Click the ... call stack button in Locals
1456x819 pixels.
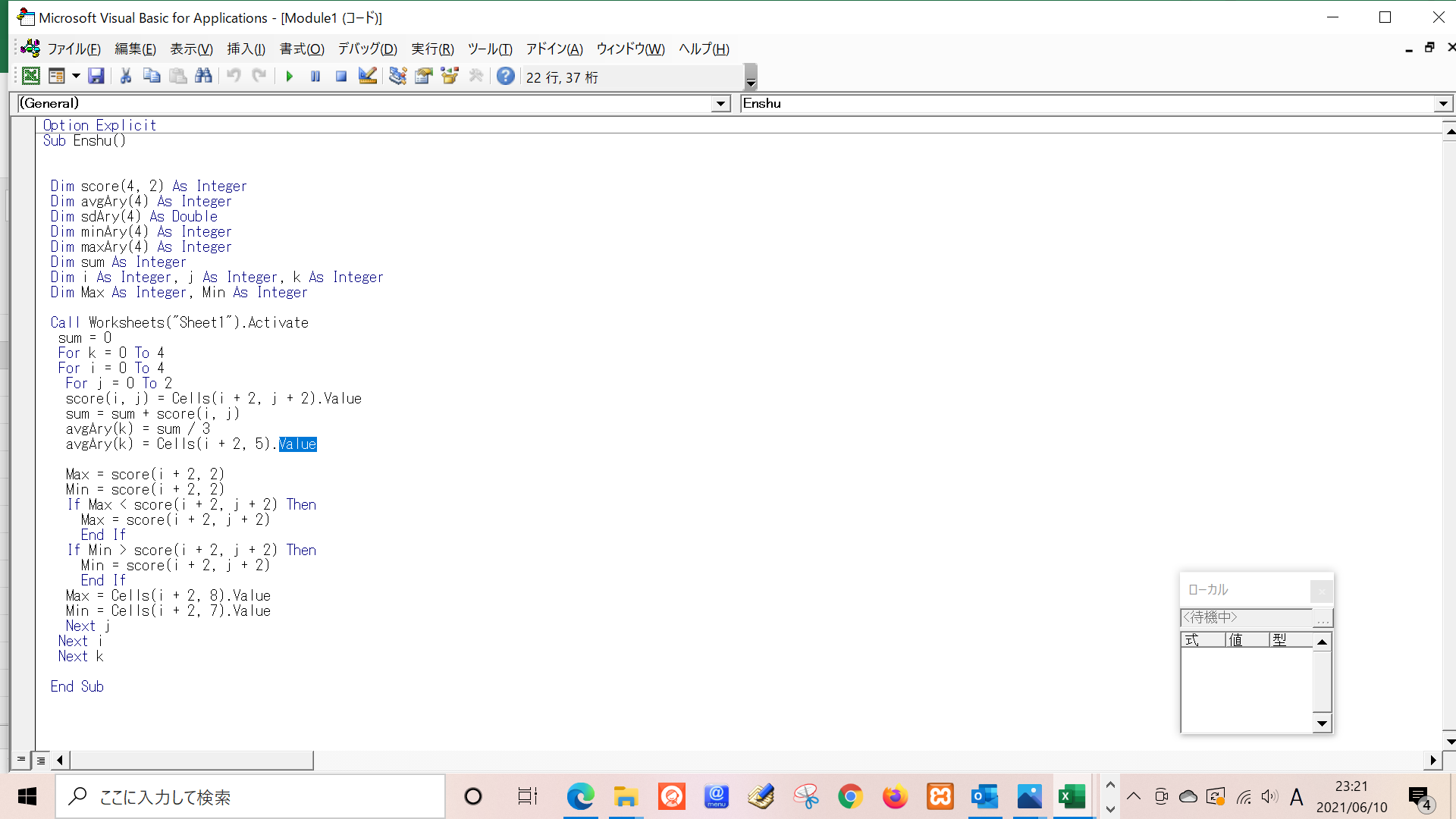point(1323,618)
